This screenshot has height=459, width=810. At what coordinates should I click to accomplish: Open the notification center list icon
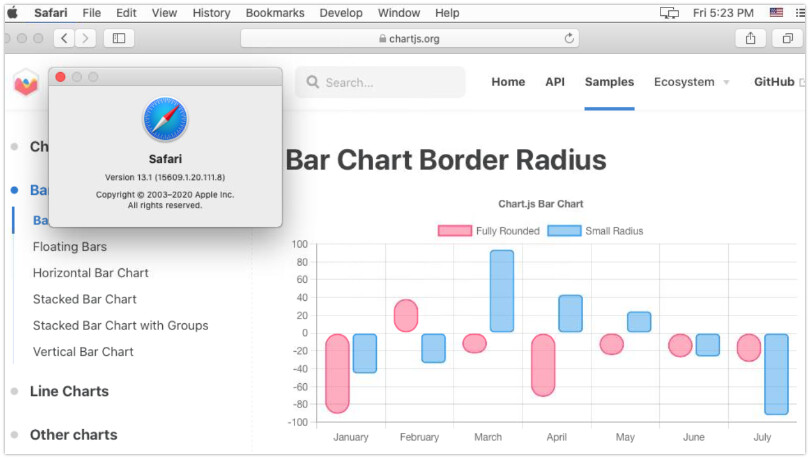tap(800, 13)
